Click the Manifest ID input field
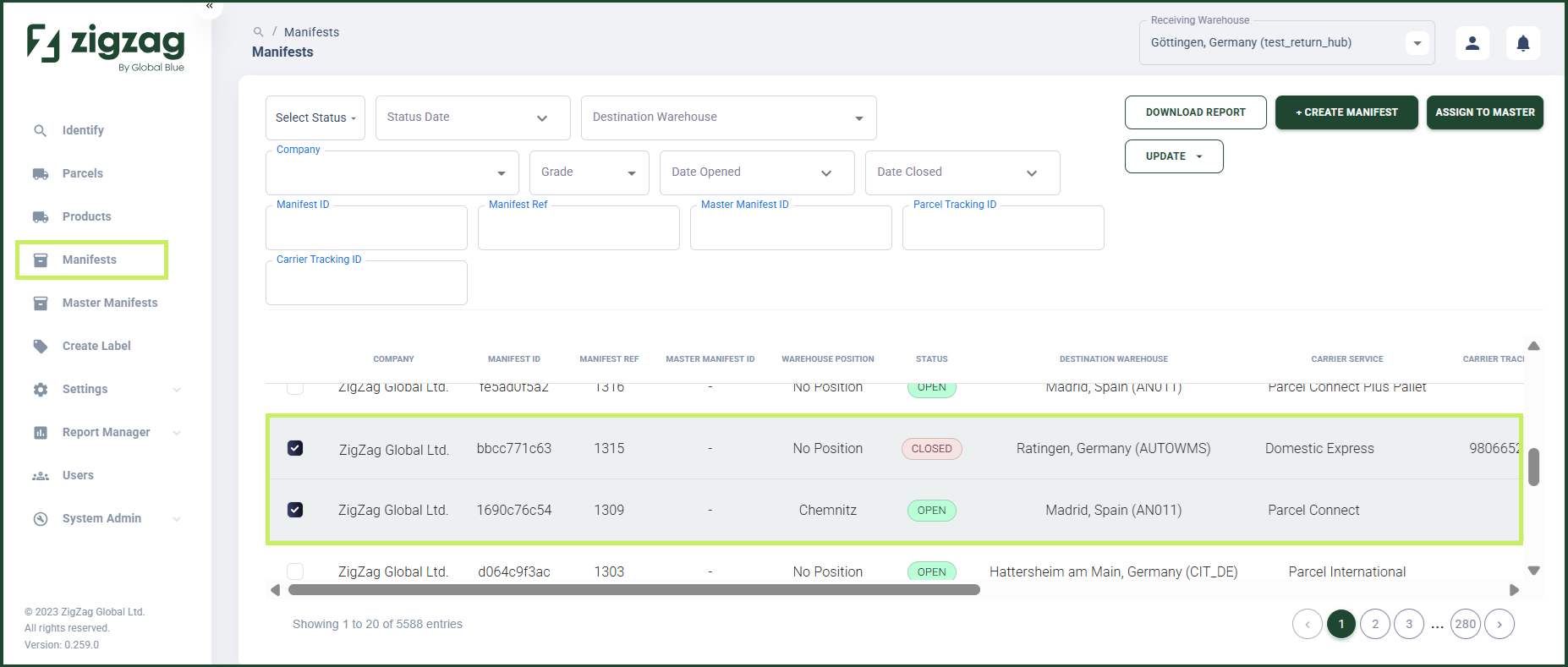Screen dimensions: 1568x667 click(366, 227)
